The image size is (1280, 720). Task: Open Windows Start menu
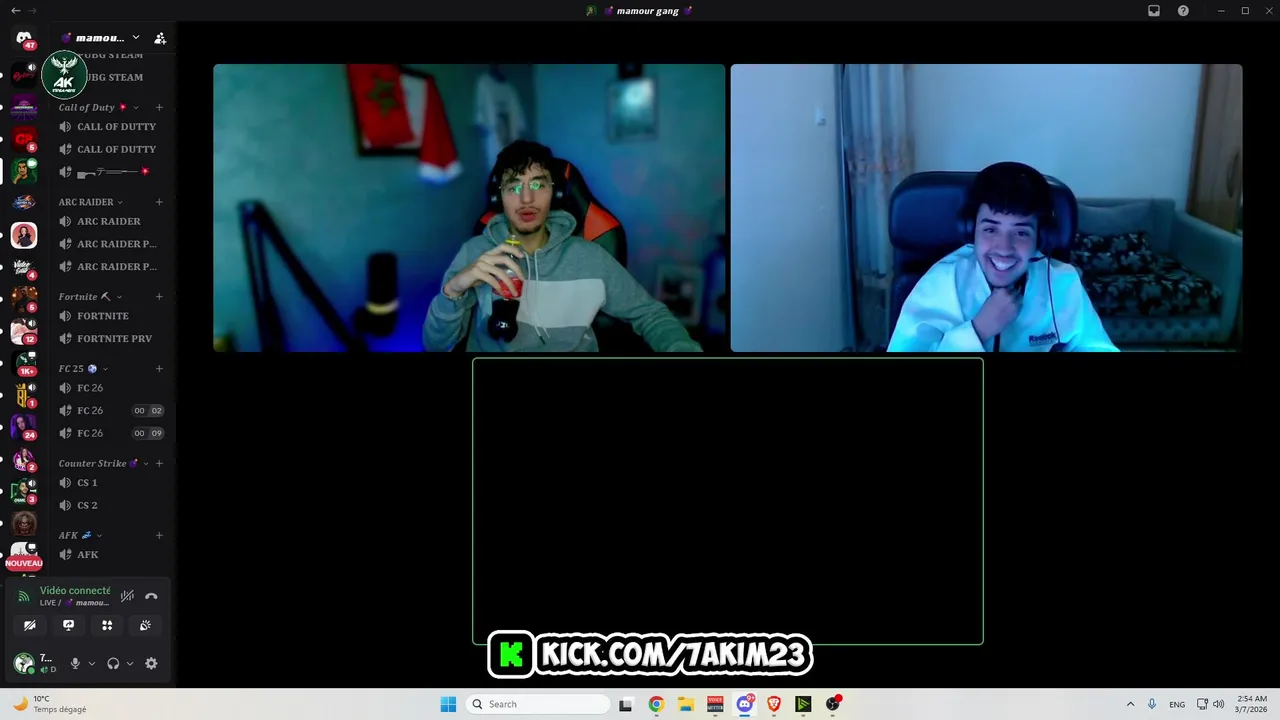click(448, 704)
